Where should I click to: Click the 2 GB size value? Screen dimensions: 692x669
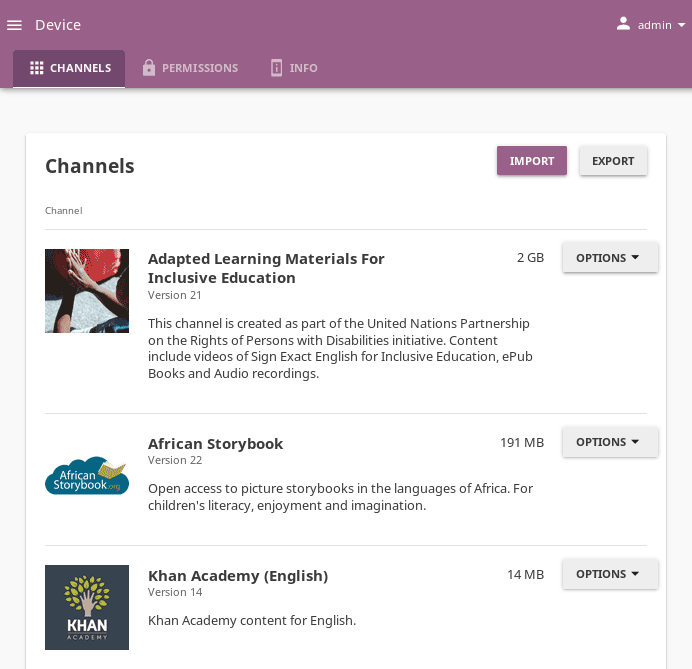click(x=530, y=258)
